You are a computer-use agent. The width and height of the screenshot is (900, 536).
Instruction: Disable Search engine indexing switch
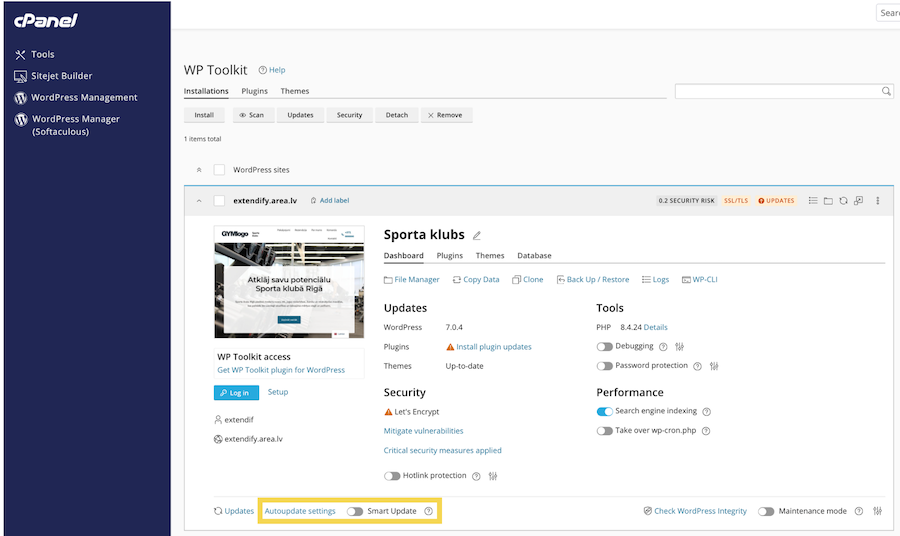click(x=604, y=411)
